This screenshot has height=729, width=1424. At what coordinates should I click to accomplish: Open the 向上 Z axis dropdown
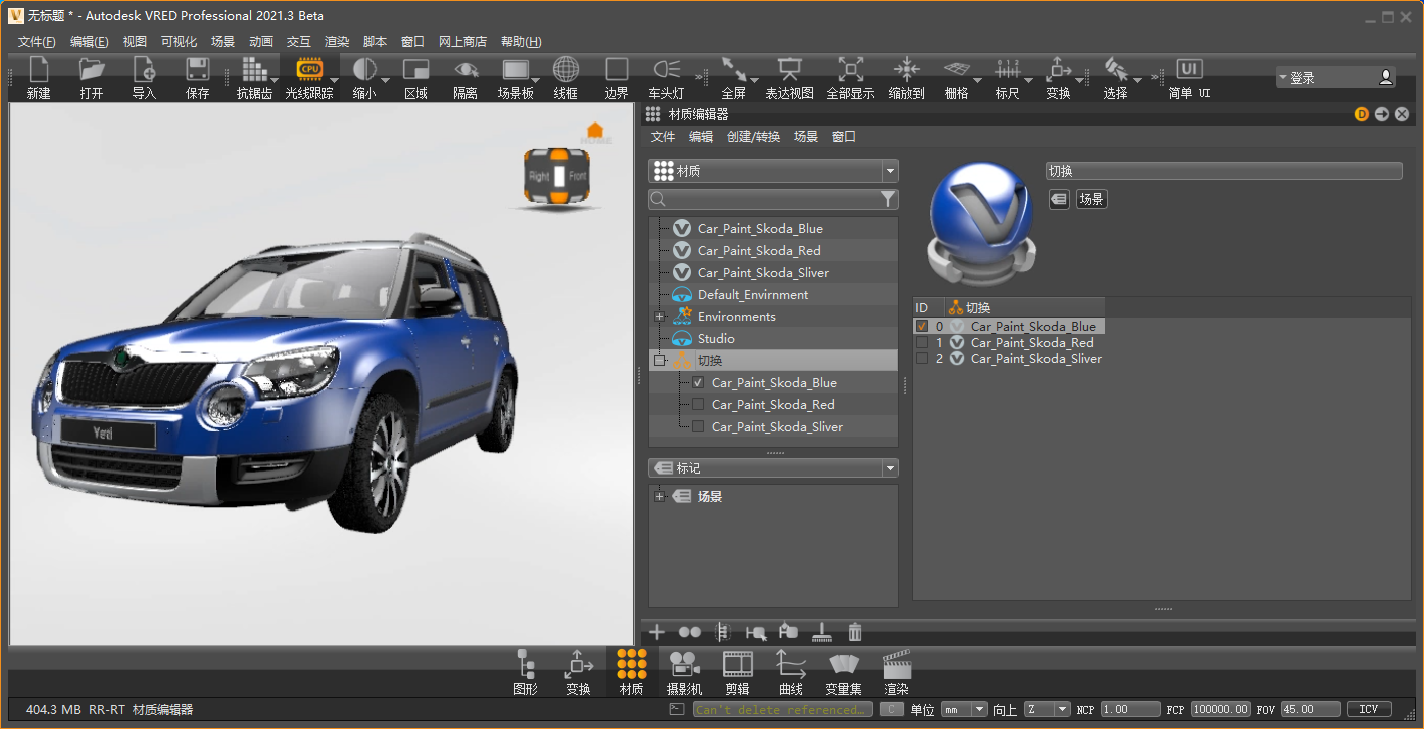(1047, 709)
